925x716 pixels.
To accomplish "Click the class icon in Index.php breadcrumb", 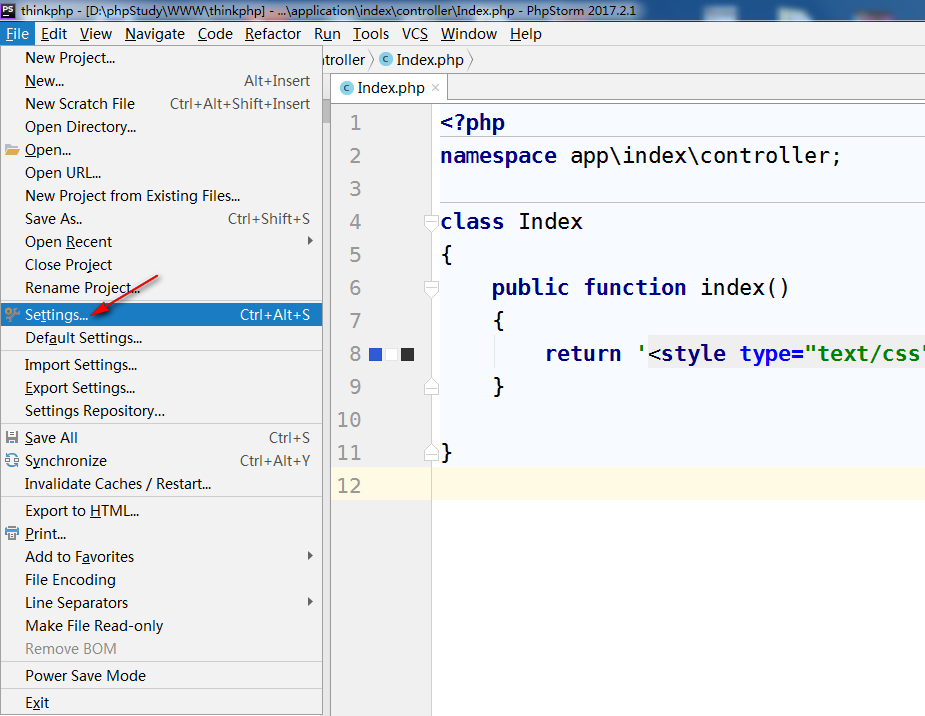I will (386, 59).
